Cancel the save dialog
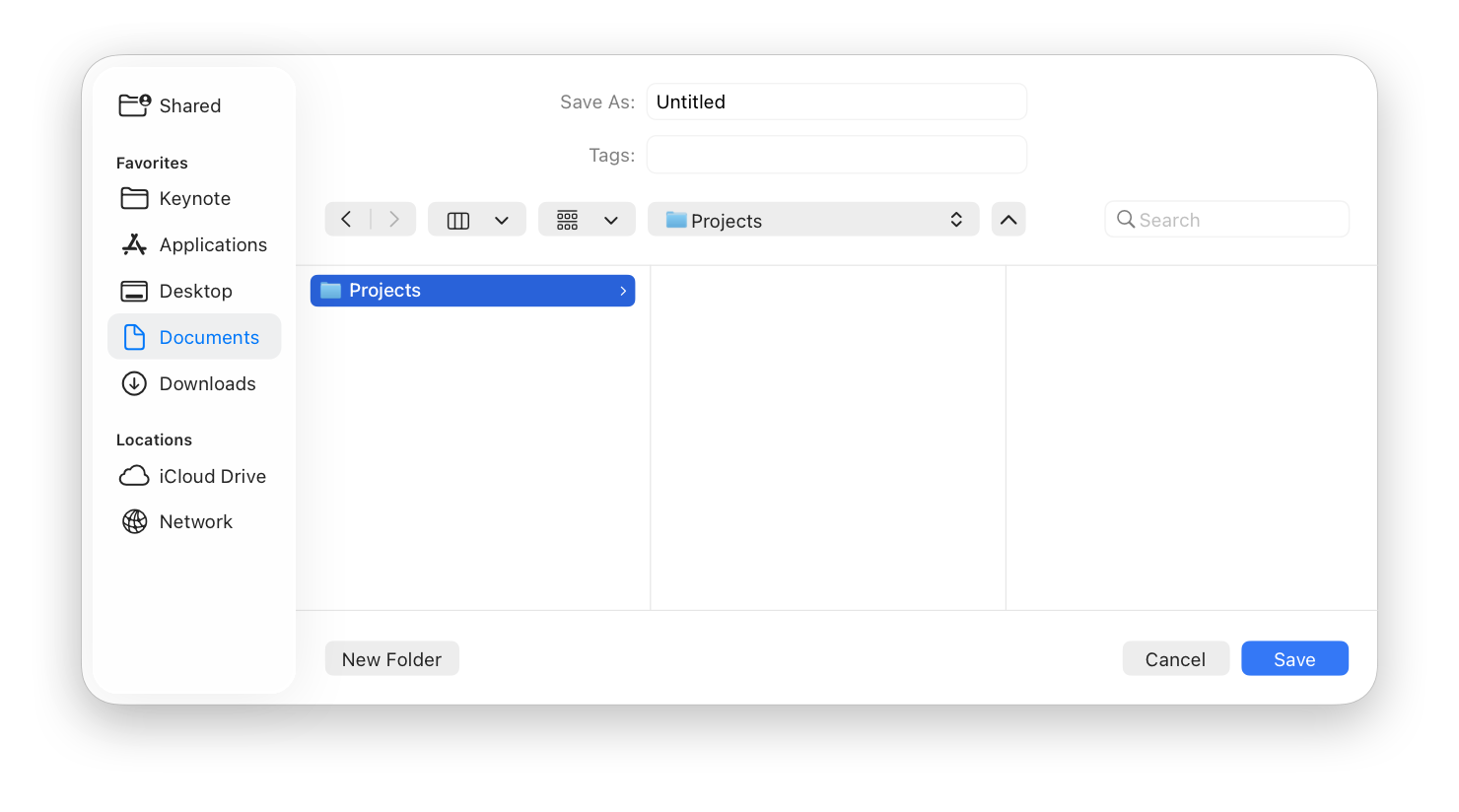Viewport: 1459px width, 812px height. click(x=1175, y=658)
